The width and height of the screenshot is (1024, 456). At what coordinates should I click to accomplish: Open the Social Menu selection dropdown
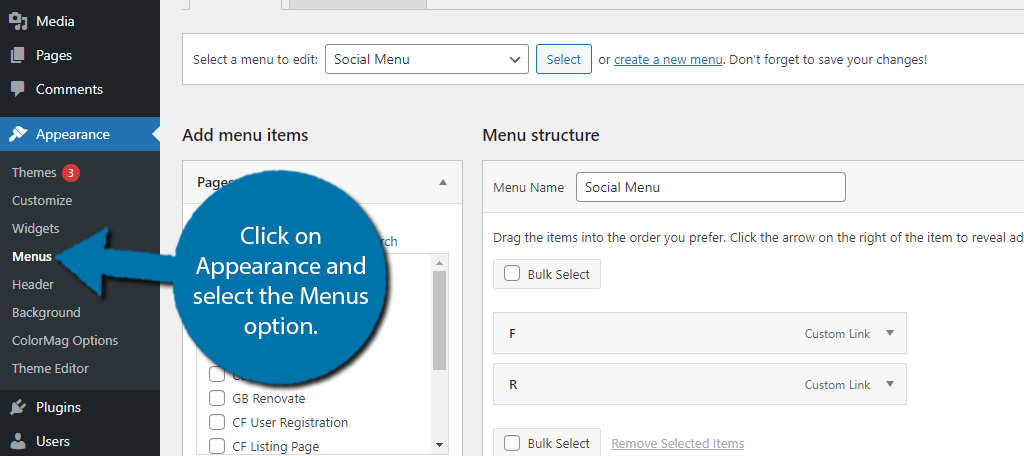[x=426, y=59]
